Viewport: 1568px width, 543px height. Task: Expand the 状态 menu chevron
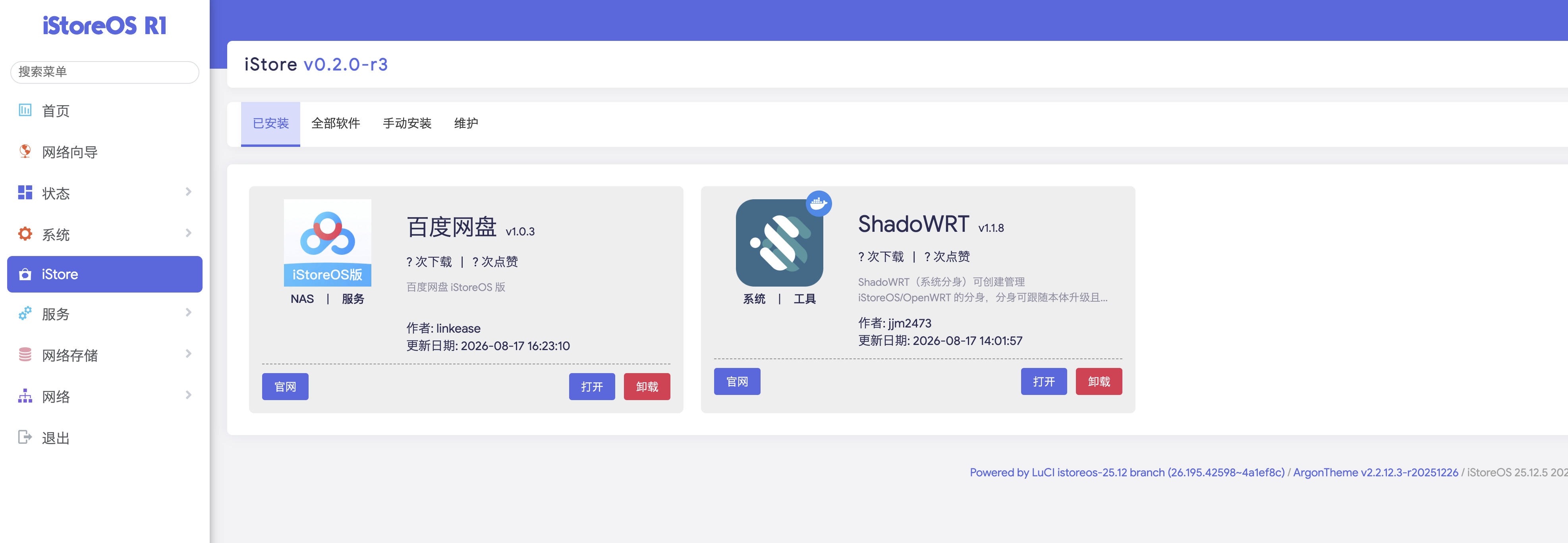[x=189, y=192]
